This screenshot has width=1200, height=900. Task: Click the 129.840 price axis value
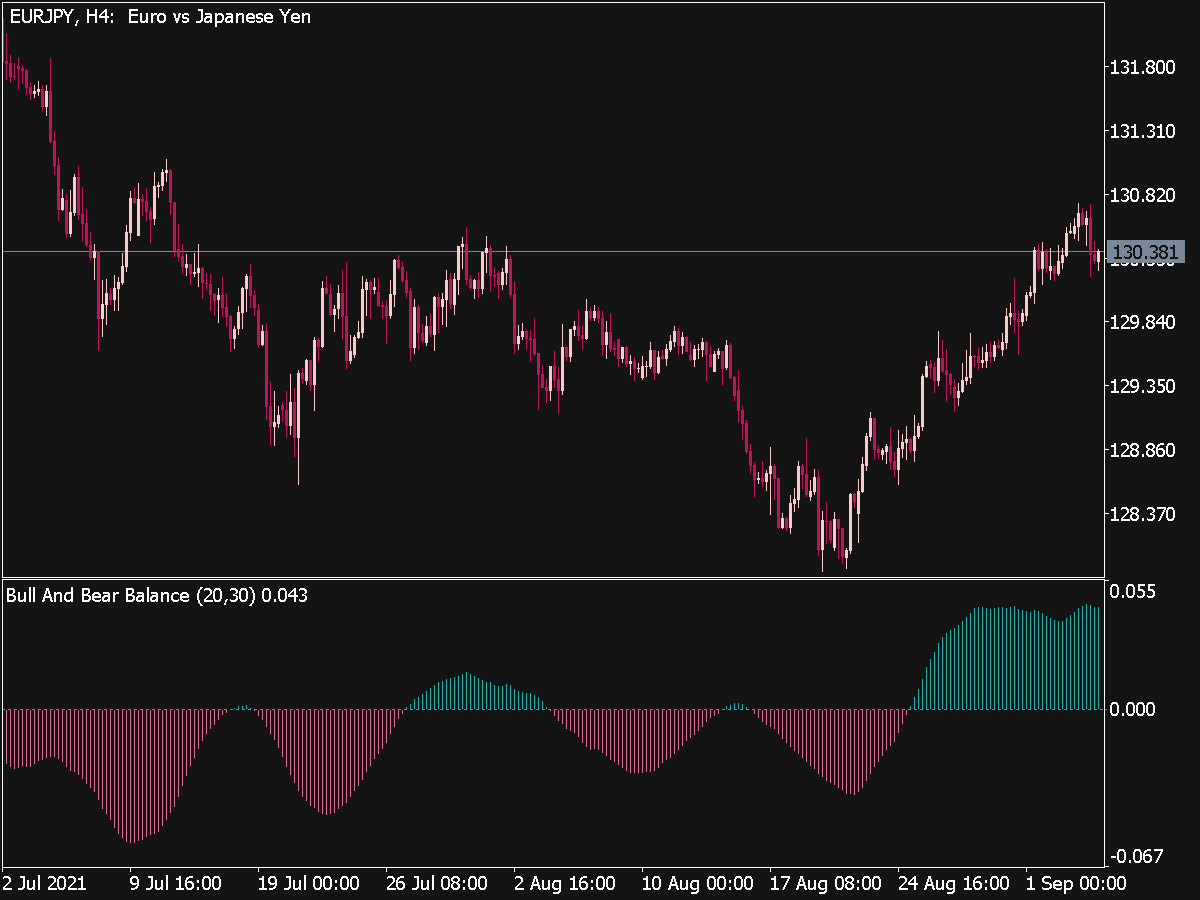click(x=1144, y=322)
